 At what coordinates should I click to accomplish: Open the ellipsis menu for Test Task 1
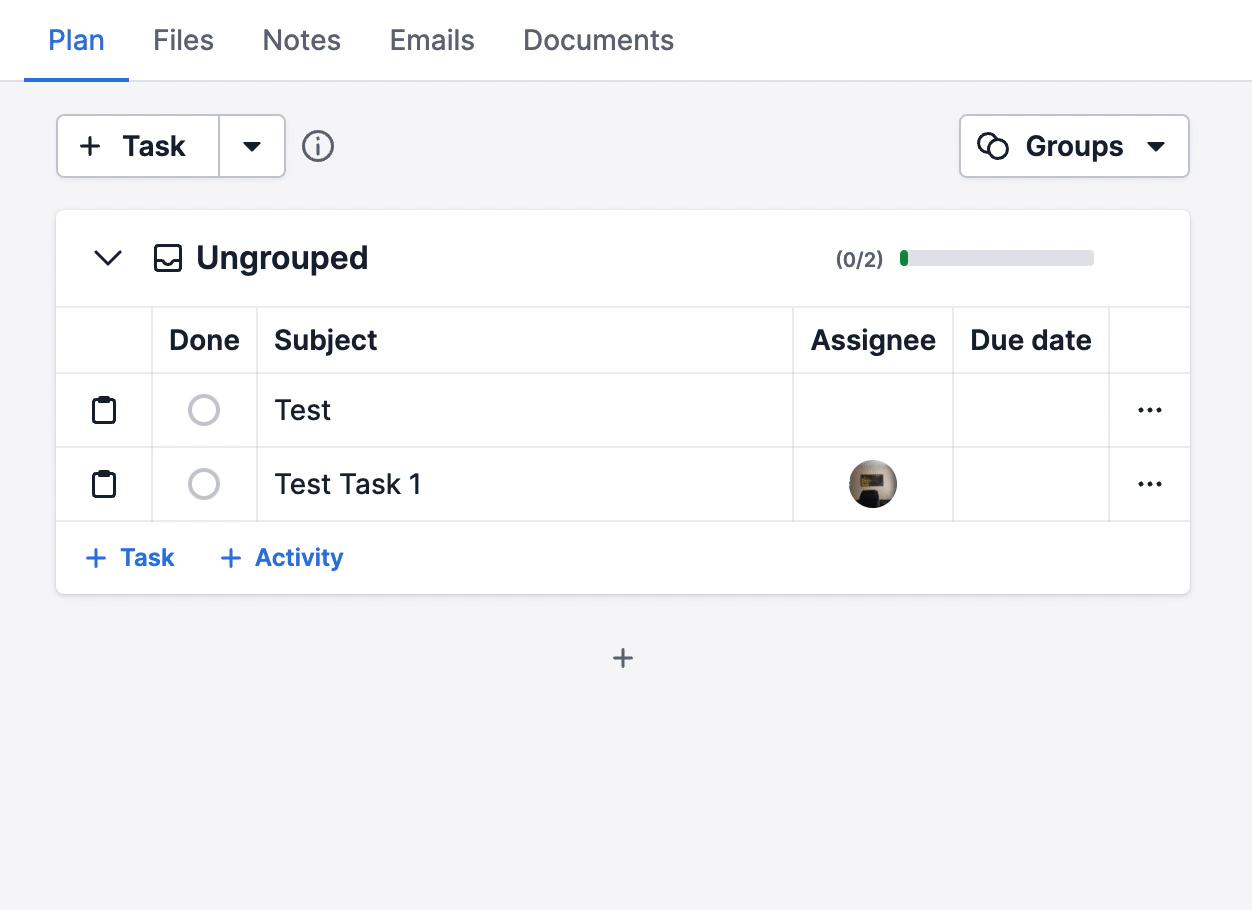(1149, 484)
